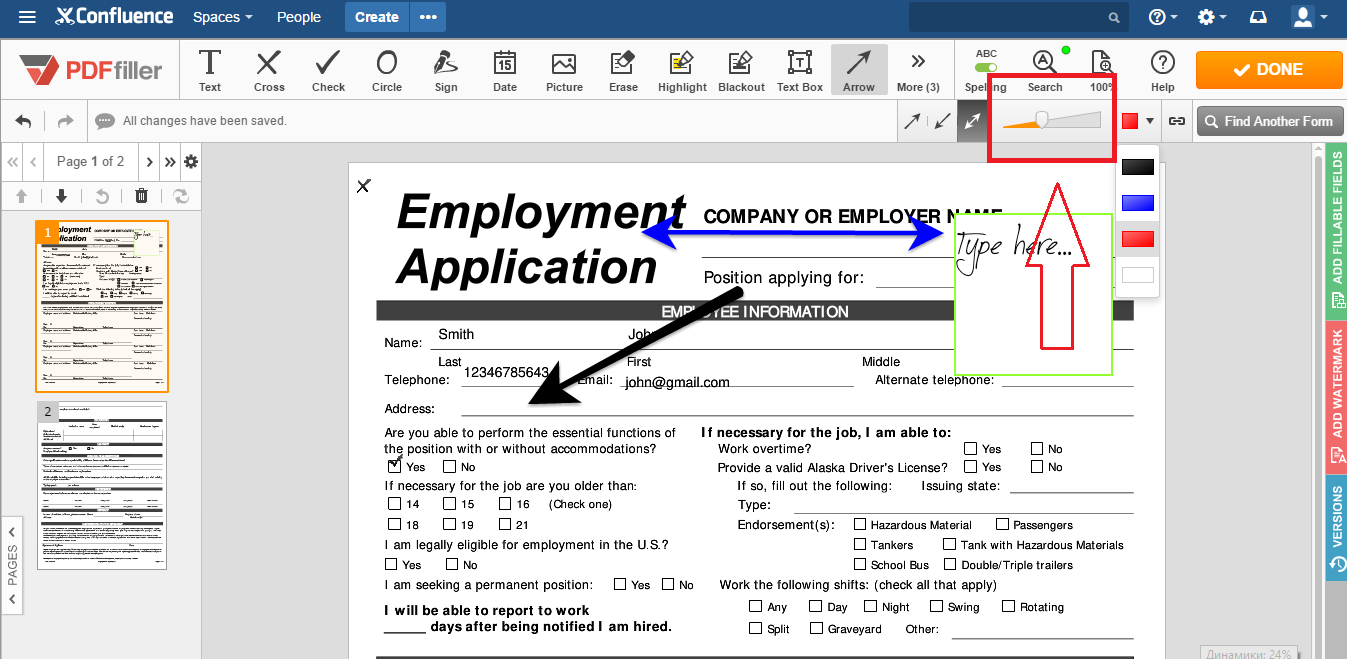Redo the last change
Viewport: 1347px width, 659px height.
coord(65,121)
